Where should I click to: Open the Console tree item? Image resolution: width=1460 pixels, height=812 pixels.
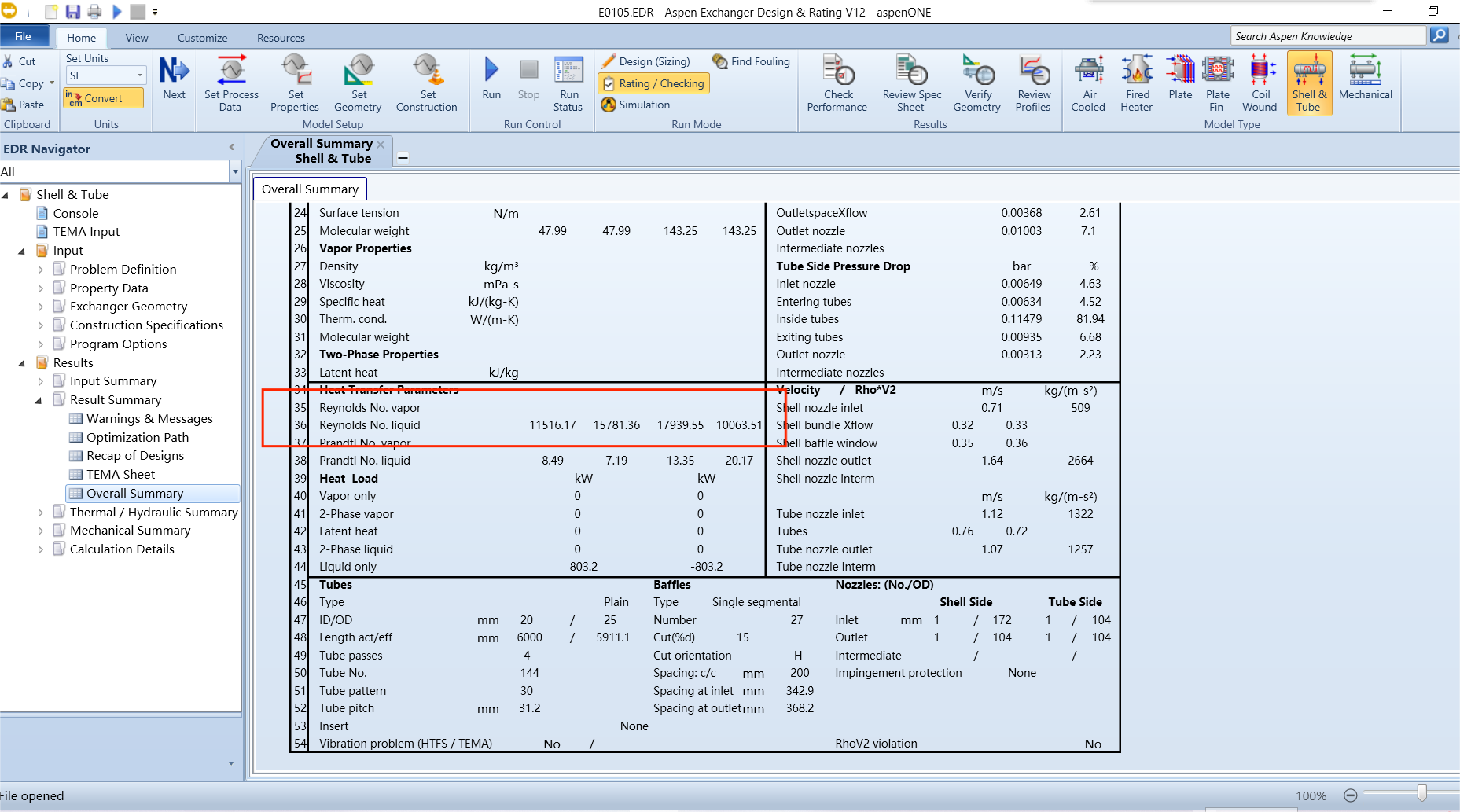tap(75, 214)
